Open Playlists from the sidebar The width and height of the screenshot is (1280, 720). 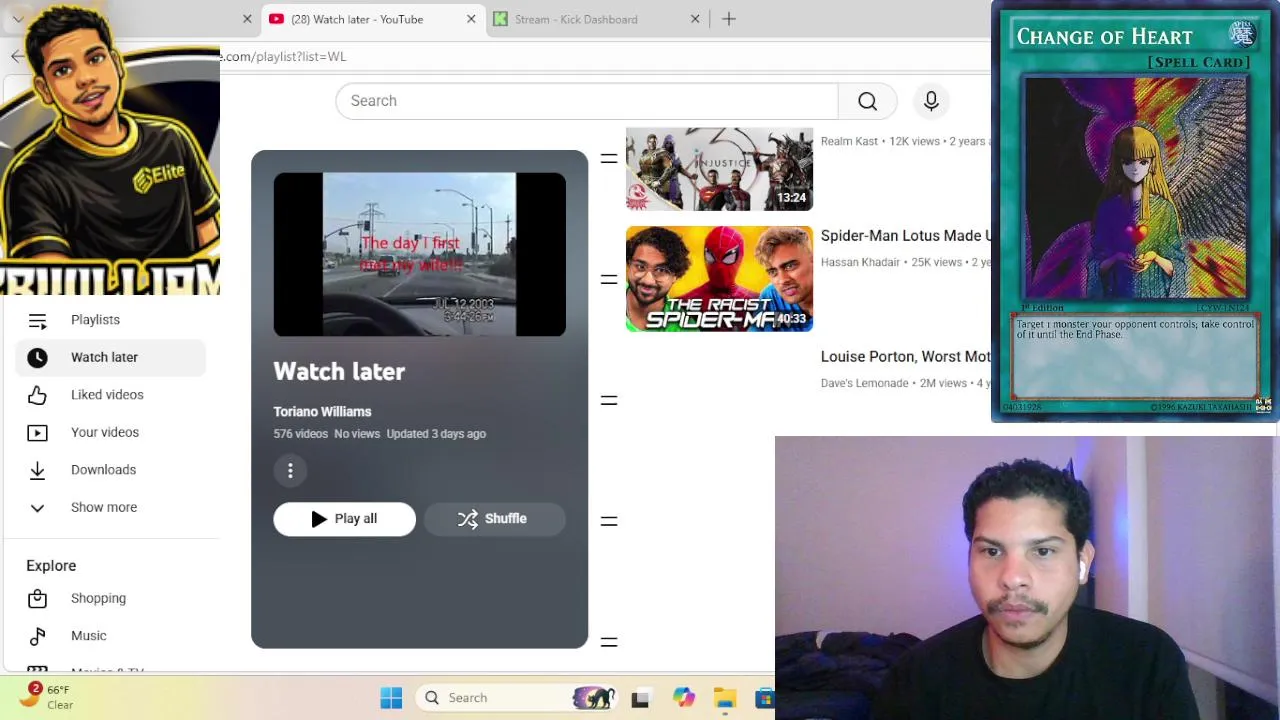(95, 320)
